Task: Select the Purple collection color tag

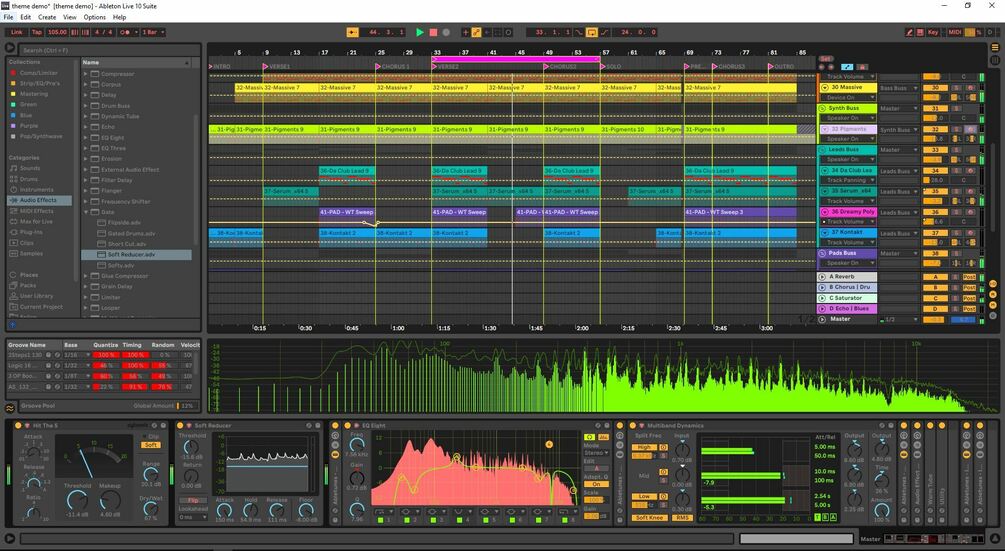Action: [13, 126]
